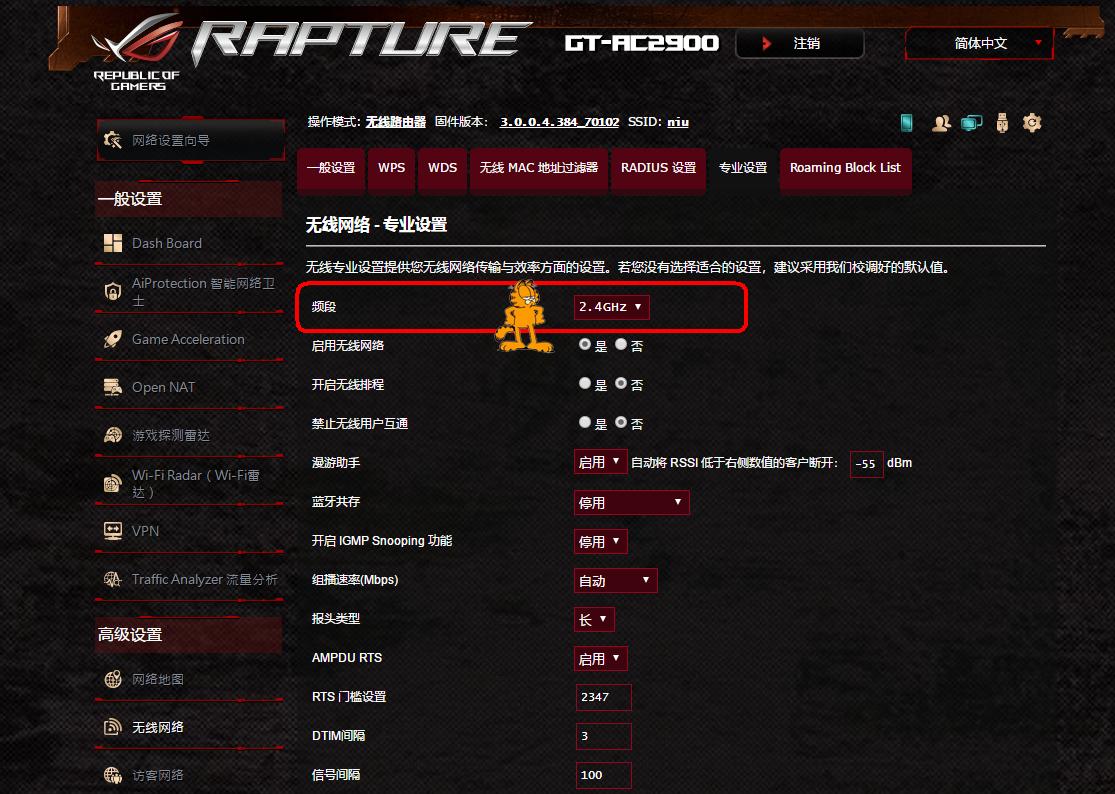Viewport: 1115px width, 794px height.
Task: Open the 频段 dropdown showing 2.4GHz
Action: (611, 307)
